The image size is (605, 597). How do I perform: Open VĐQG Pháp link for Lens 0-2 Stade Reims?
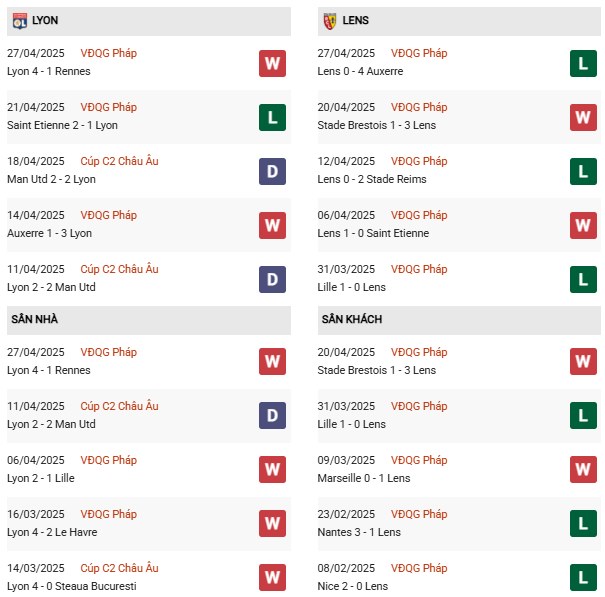coord(419,161)
